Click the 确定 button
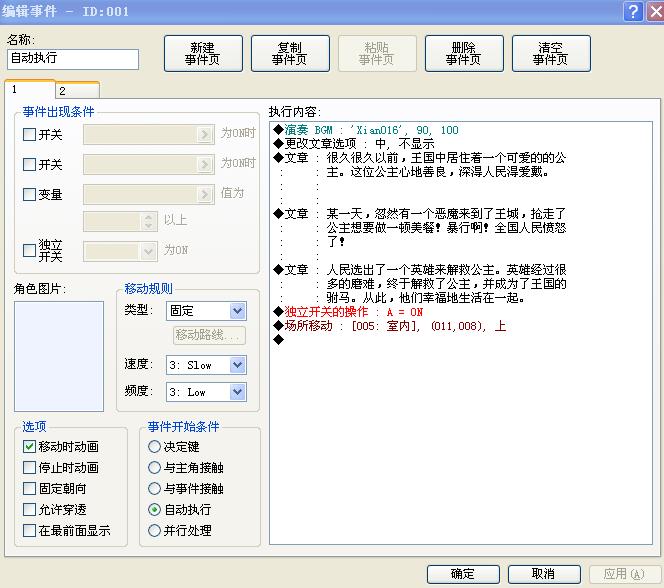Image resolution: width=664 pixels, height=588 pixels. click(463, 574)
